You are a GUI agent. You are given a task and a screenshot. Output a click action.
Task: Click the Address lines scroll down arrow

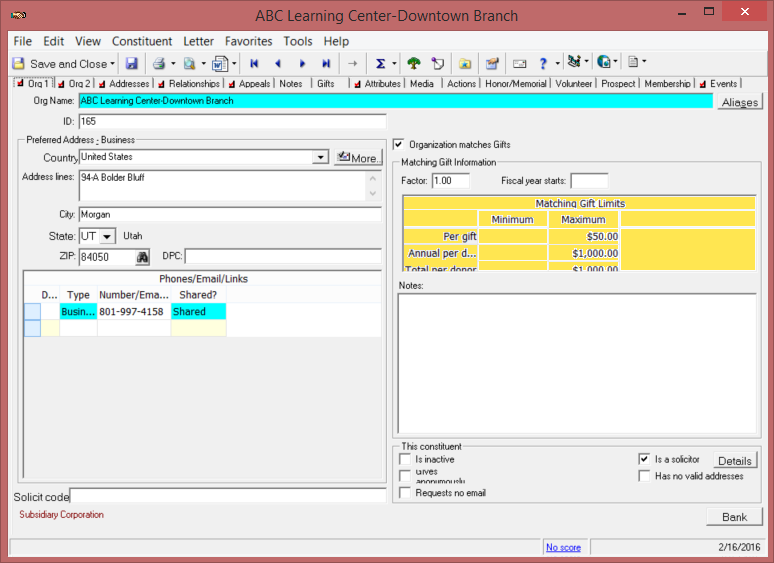(373, 193)
